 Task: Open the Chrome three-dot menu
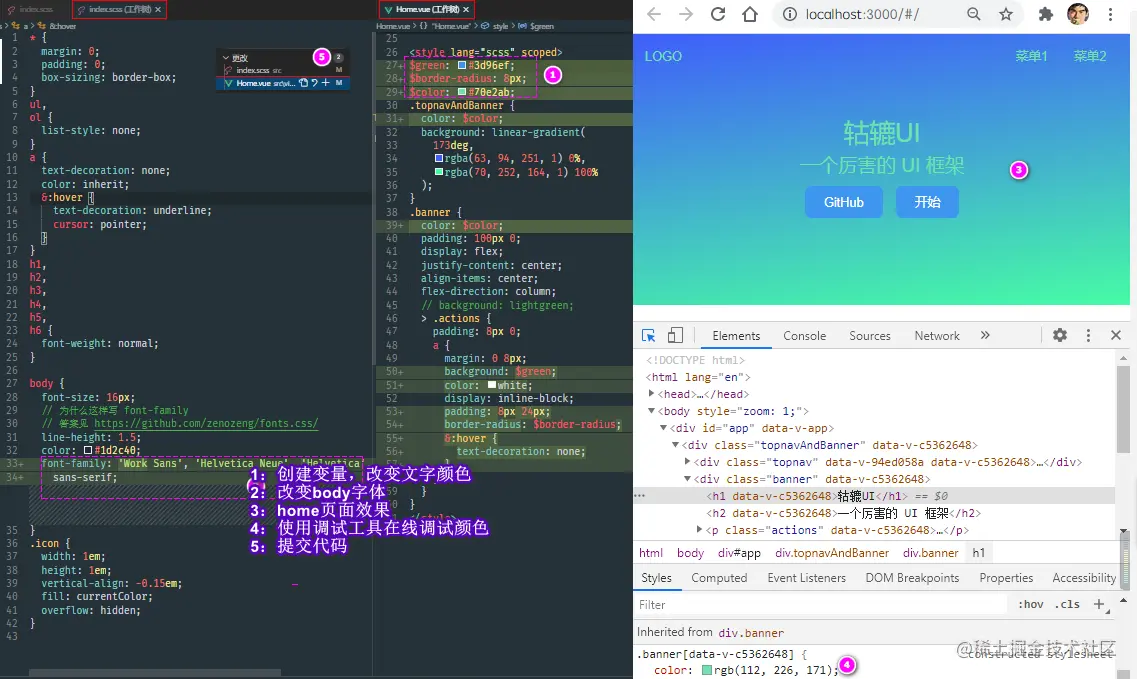[1110, 15]
